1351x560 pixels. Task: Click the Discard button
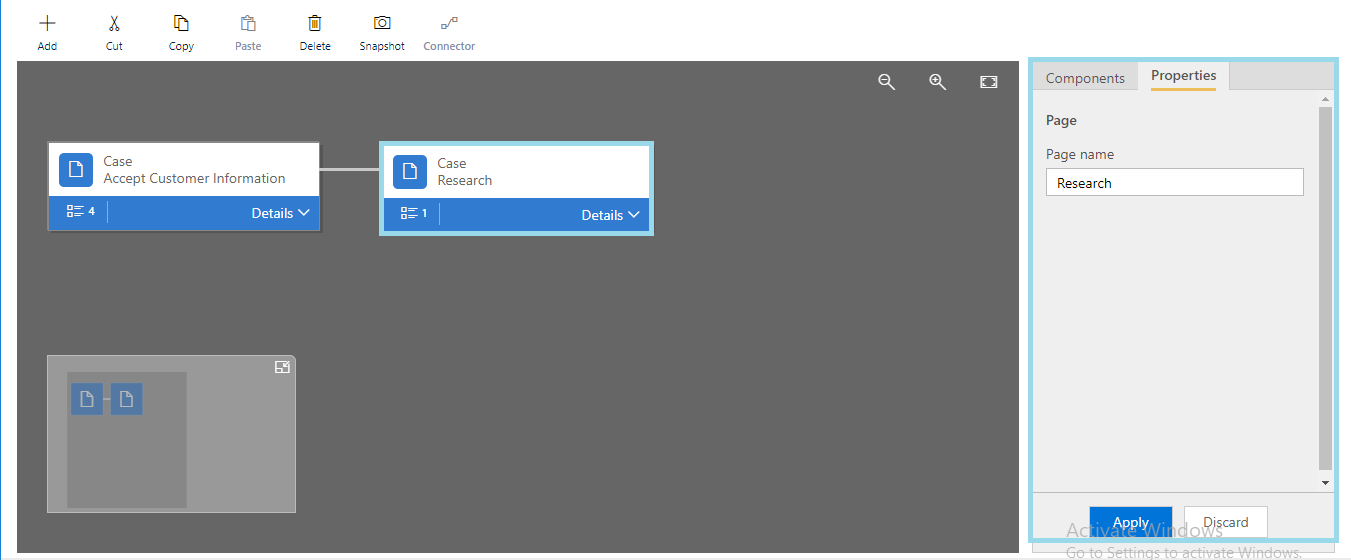(1225, 522)
